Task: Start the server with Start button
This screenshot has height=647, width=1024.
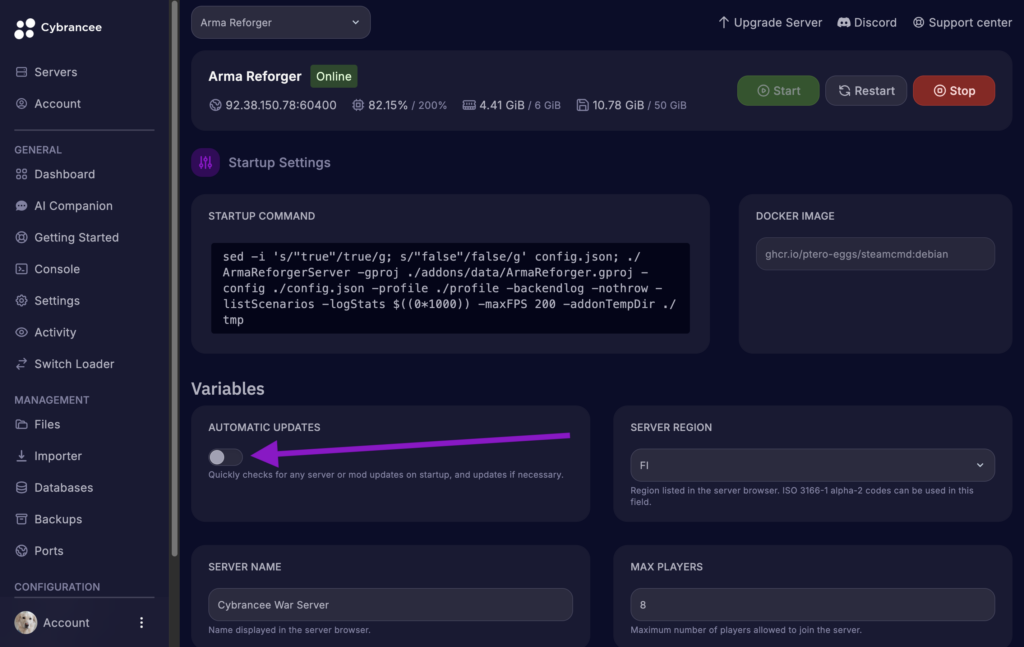Action: [x=778, y=91]
